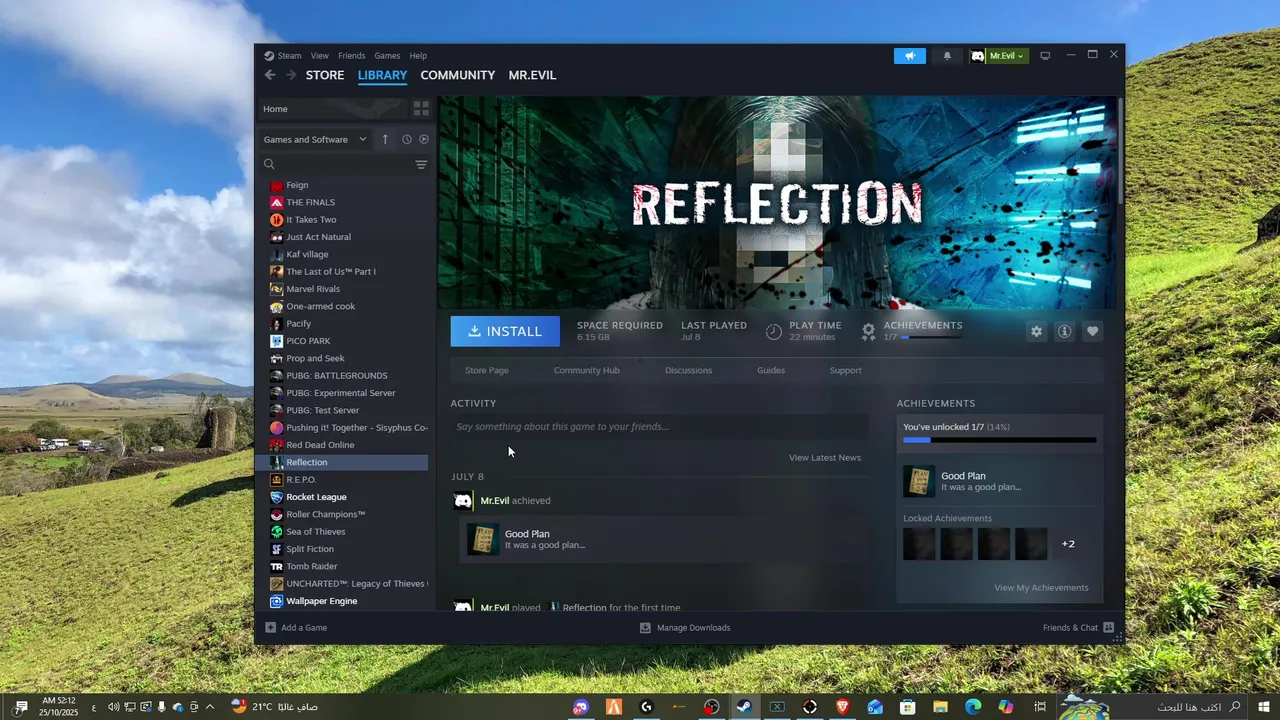Open the View menu
The image size is (1280, 720).
[319, 56]
